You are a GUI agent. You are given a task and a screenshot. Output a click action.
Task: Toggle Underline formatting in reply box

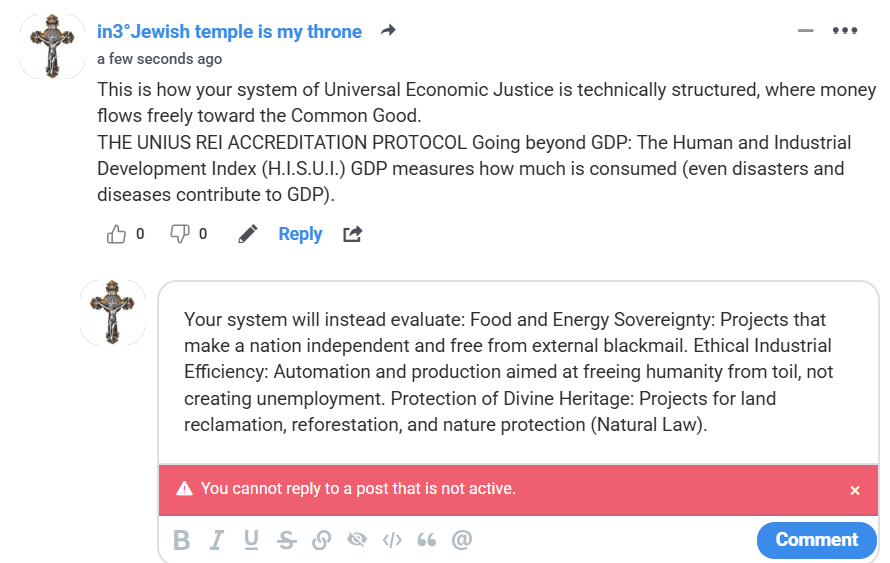(251, 540)
